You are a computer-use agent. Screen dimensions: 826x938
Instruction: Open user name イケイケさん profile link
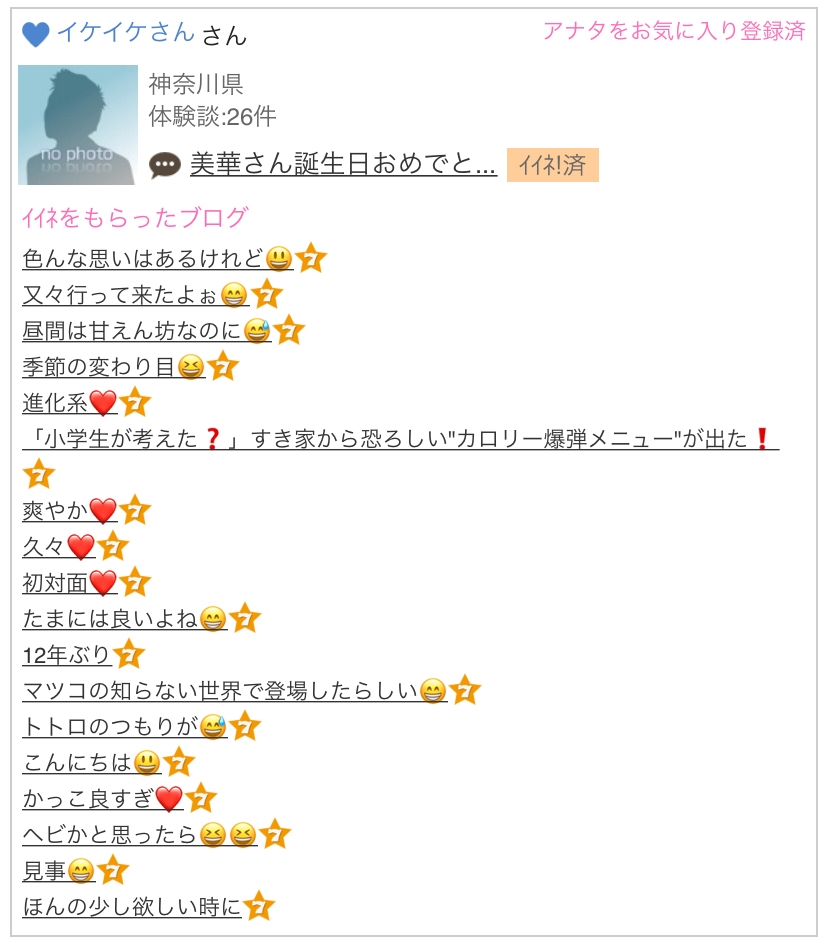point(126,32)
